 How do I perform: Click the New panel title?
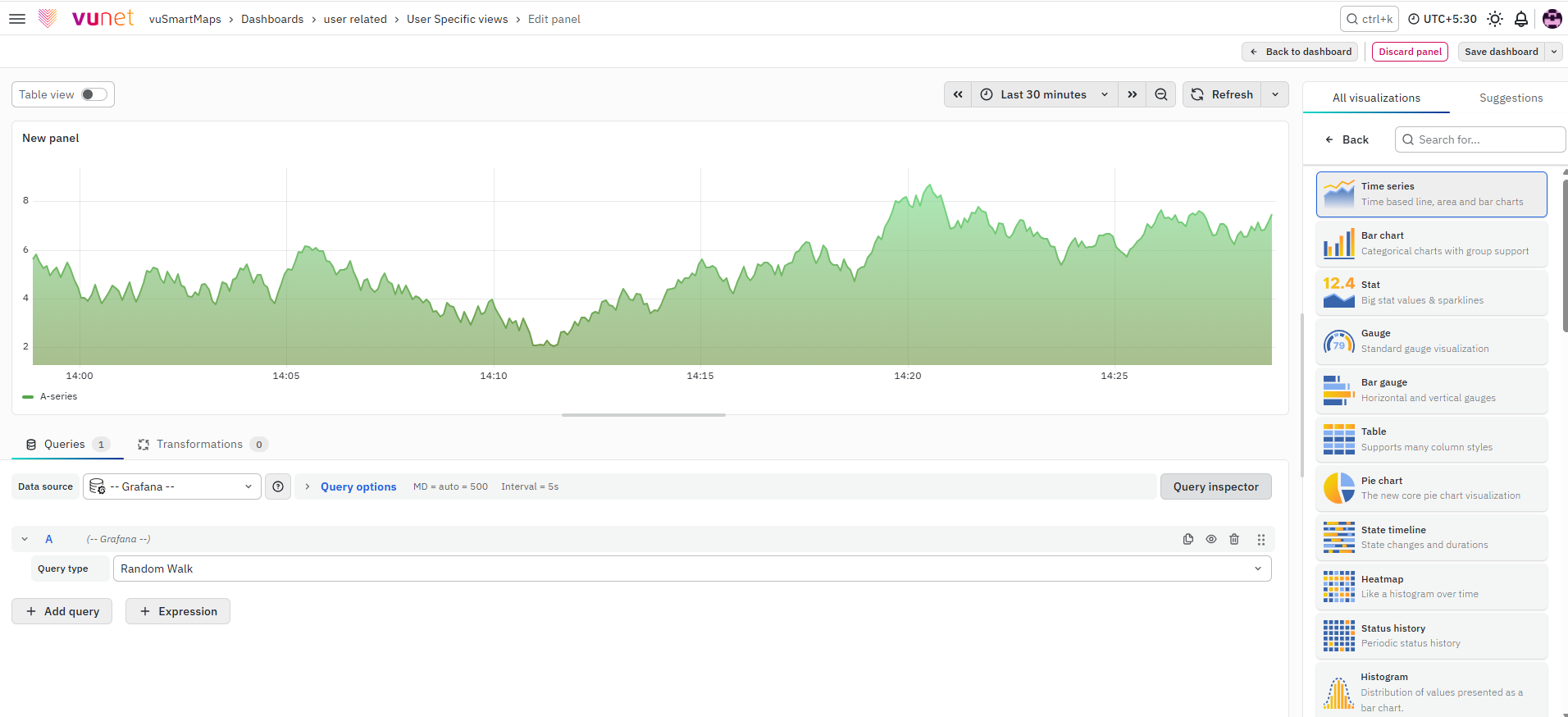(51, 138)
